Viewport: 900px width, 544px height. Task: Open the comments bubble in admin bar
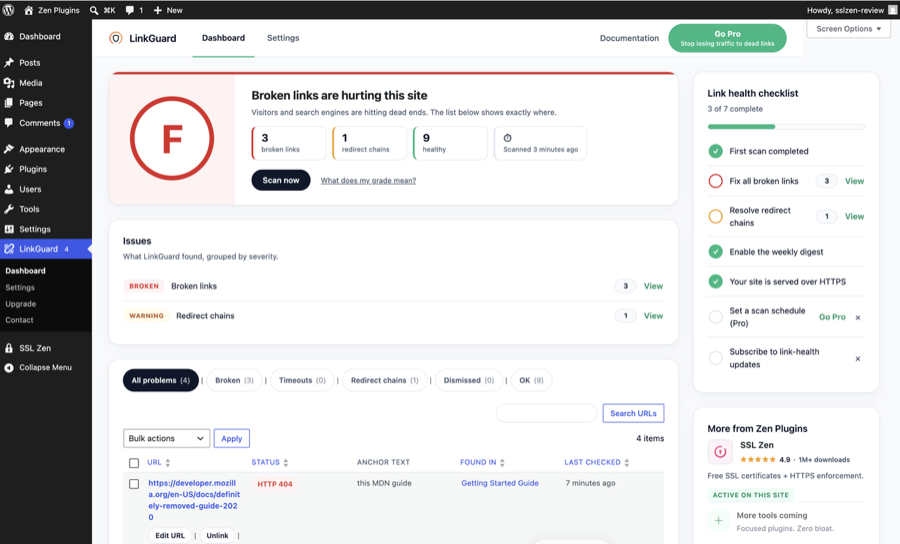130,10
